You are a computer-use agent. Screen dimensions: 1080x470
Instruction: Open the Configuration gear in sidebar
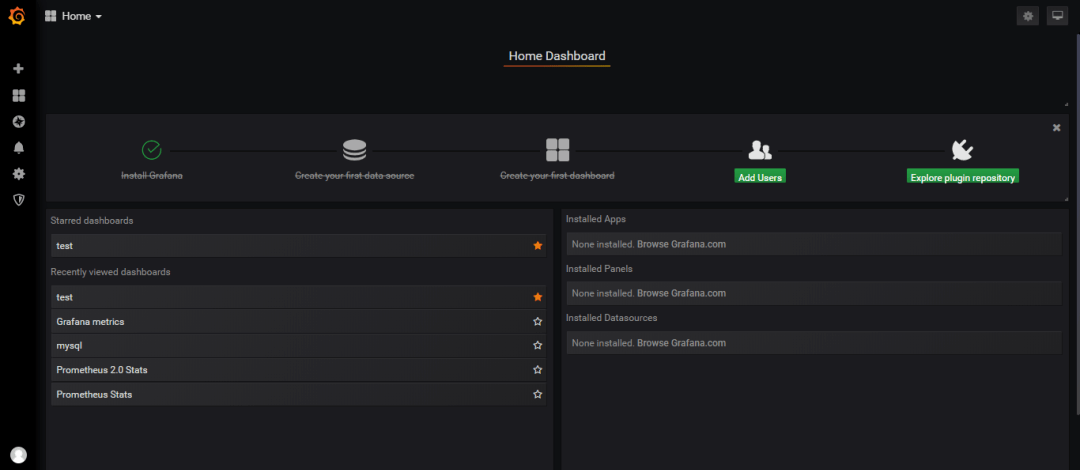(x=19, y=174)
